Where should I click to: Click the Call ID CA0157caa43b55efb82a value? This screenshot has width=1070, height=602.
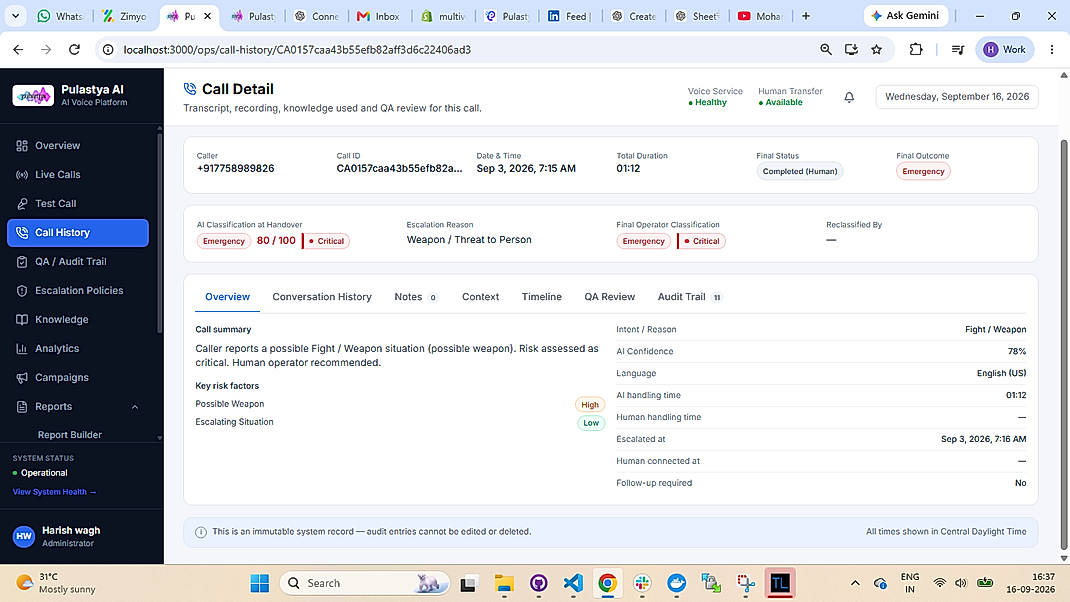pos(399,169)
